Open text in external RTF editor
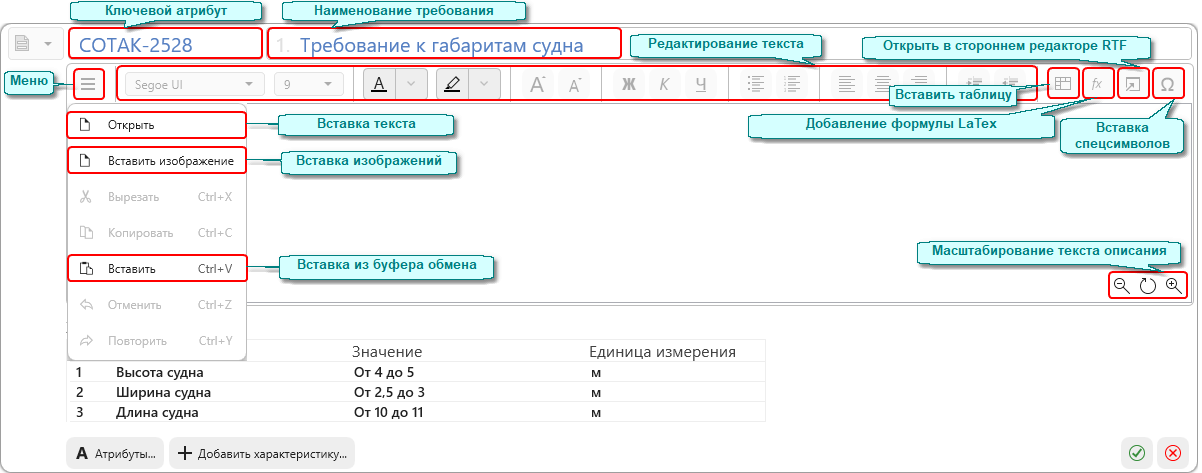 coord(1132,84)
